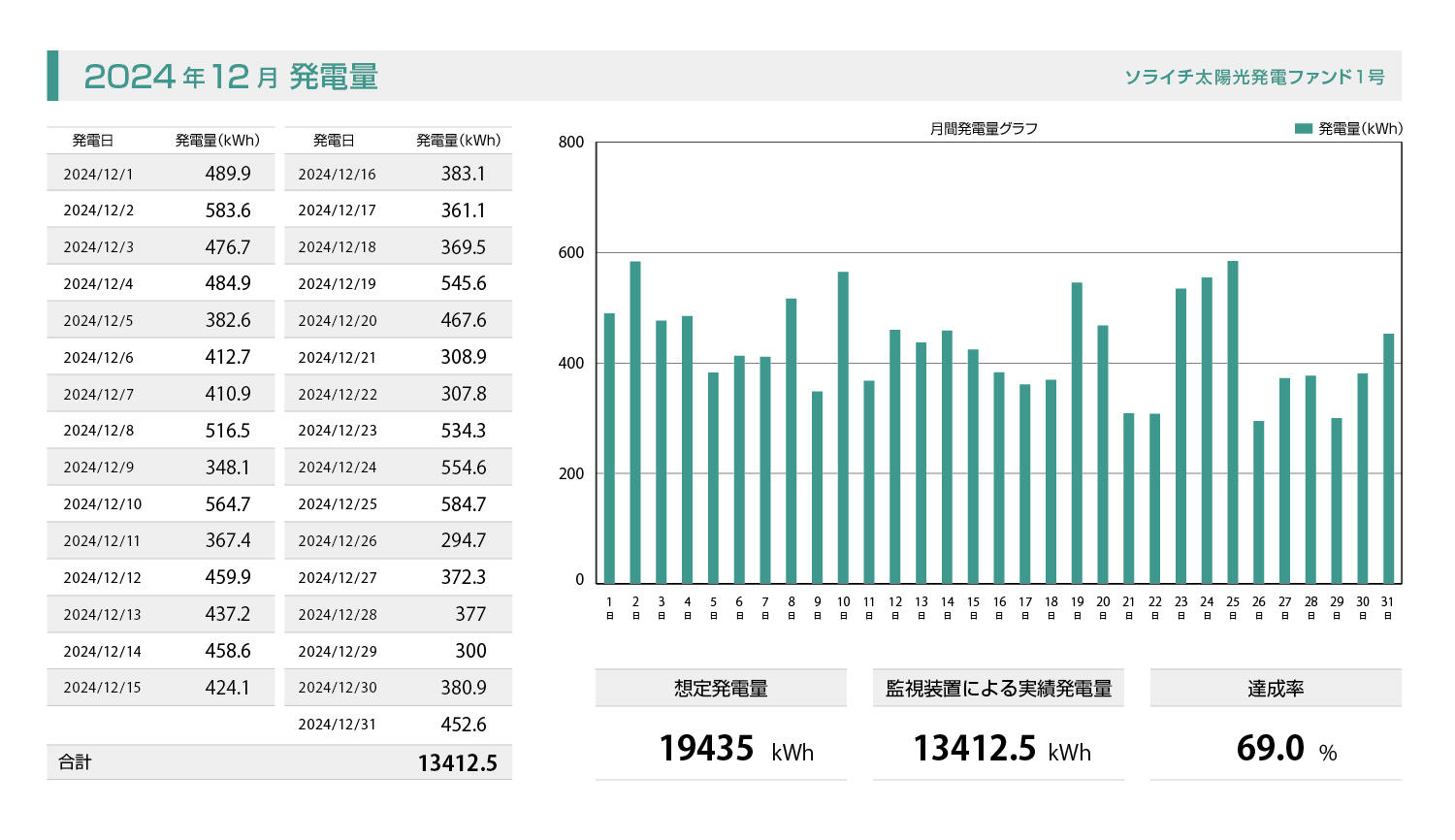Select the value 534.3
Image resolution: width=1455 pixels, height=840 pixels.
click(464, 431)
